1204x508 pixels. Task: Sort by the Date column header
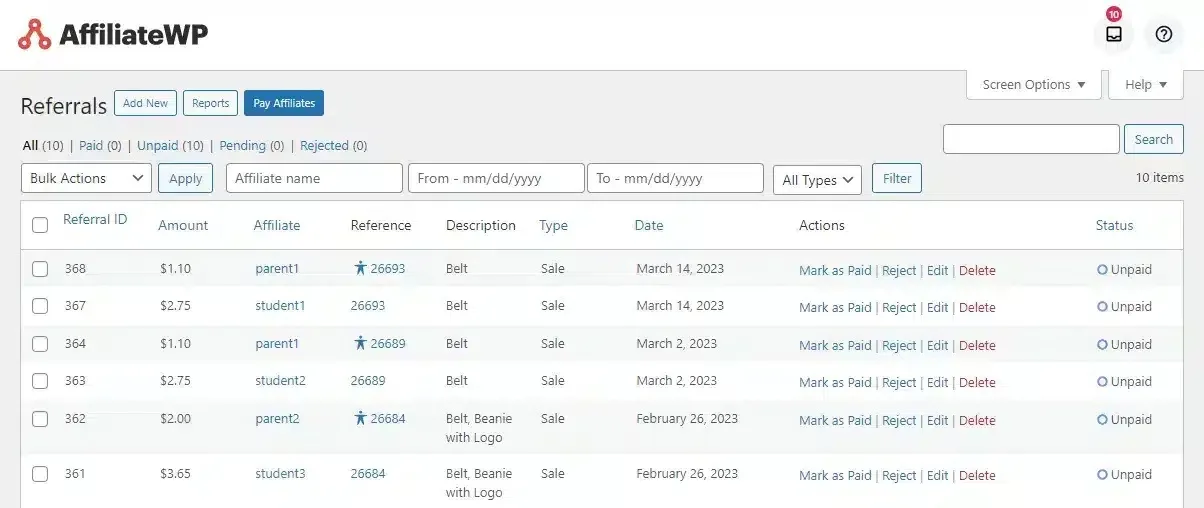click(x=649, y=225)
